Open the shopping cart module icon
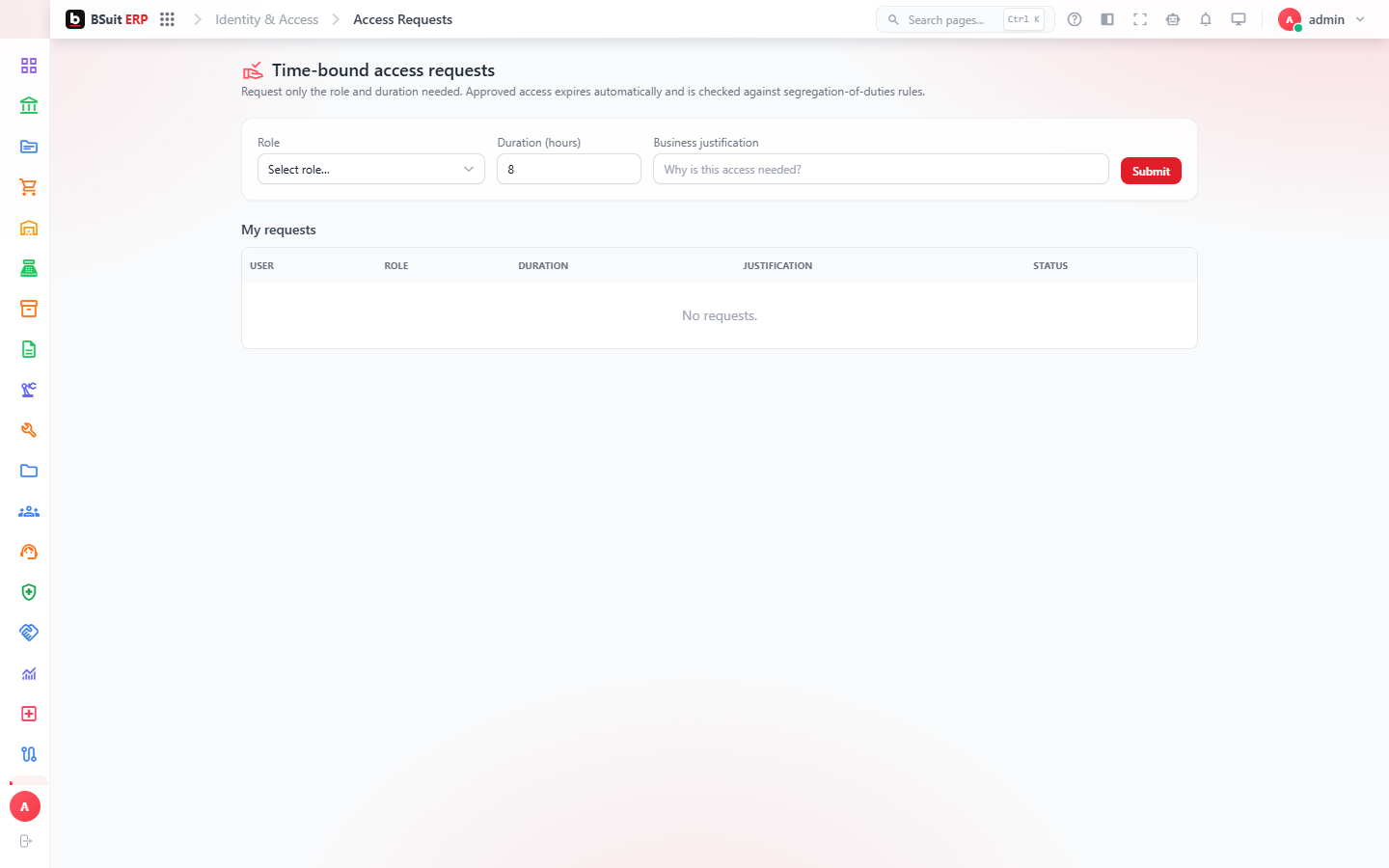 coord(29,187)
